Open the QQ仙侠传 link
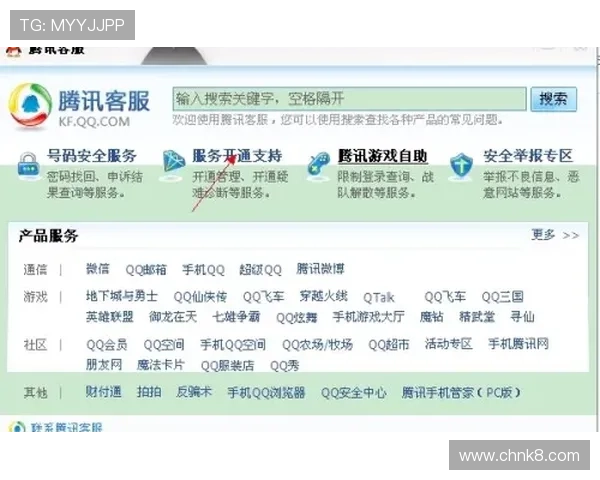Screen dimensions: 600x480 coord(200,297)
